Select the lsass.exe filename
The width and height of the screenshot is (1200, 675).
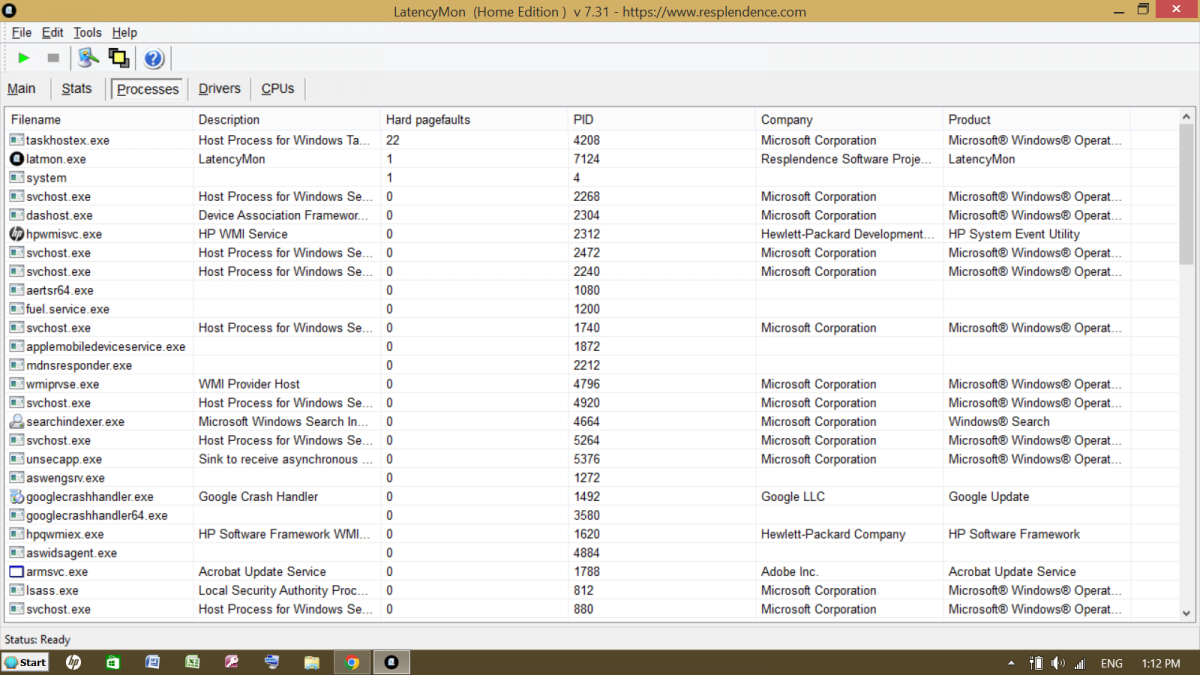tap(53, 591)
